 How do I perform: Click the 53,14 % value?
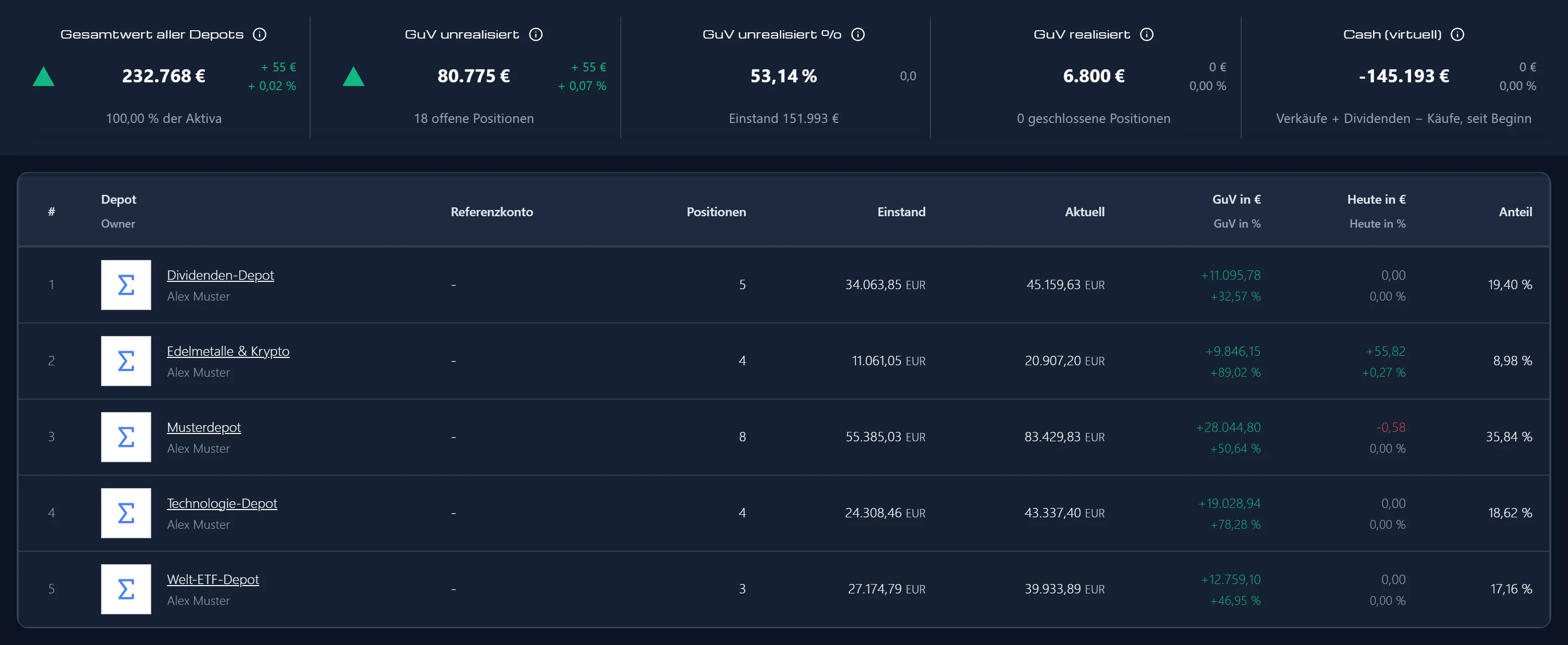coord(784,76)
